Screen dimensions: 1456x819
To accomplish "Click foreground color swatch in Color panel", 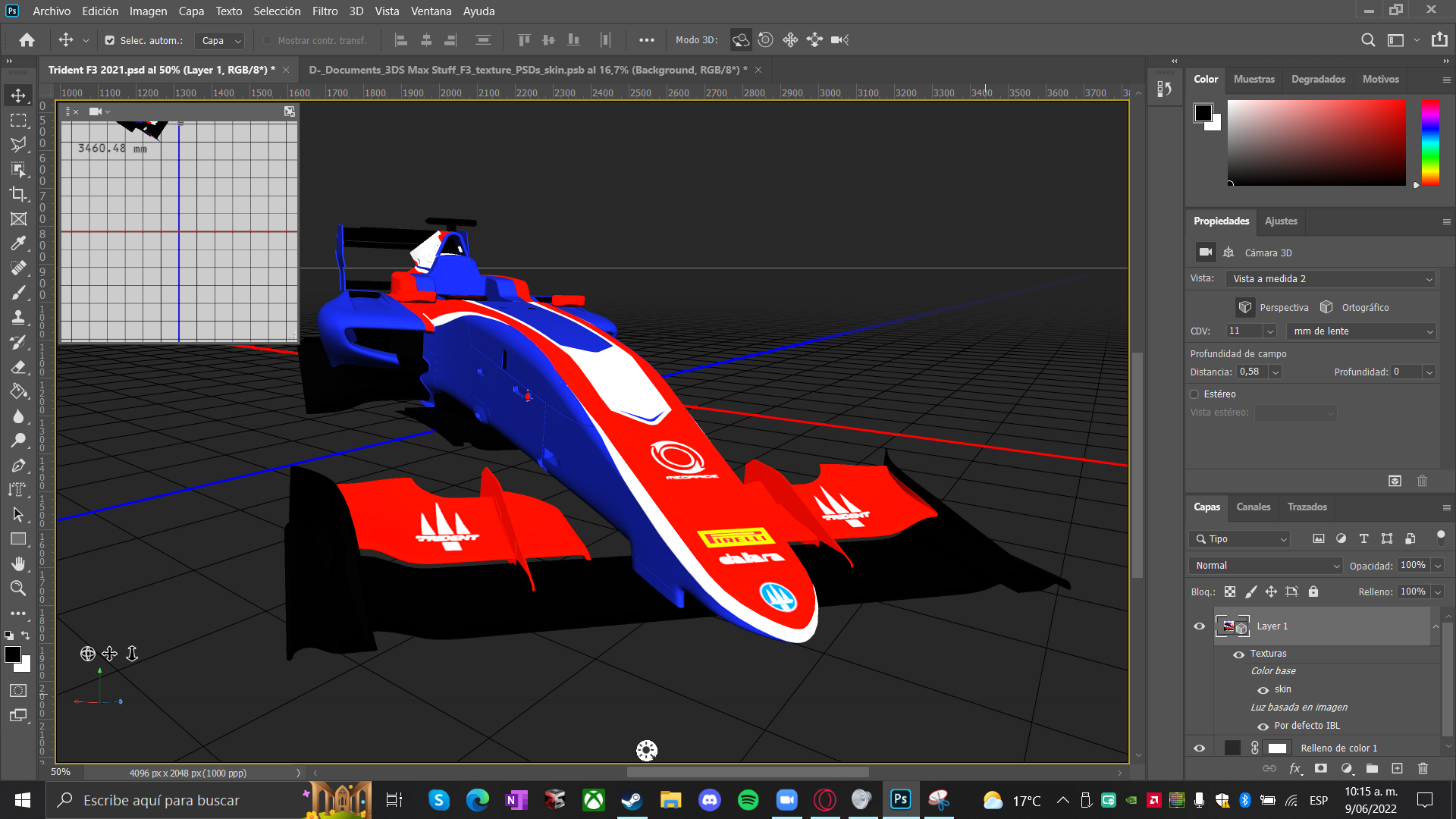I will (x=1203, y=113).
